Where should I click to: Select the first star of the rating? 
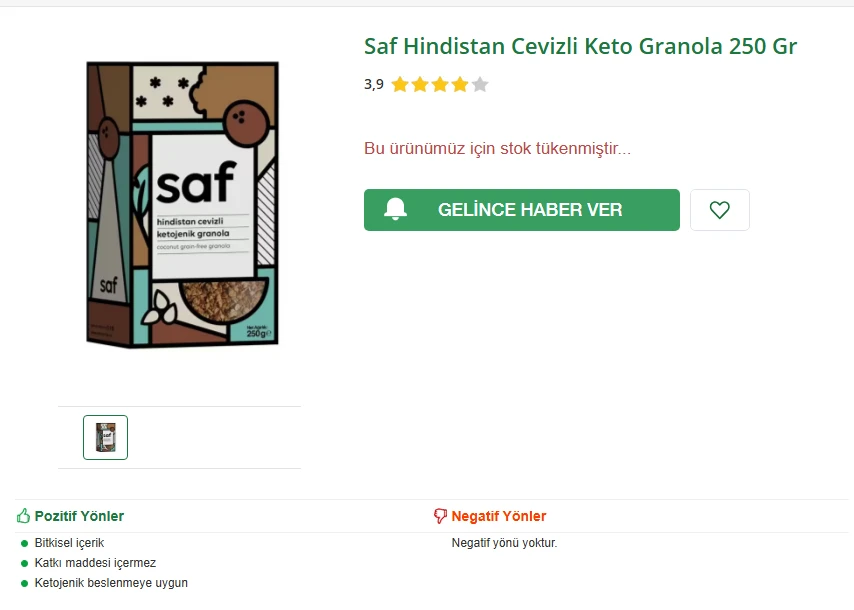point(401,84)
